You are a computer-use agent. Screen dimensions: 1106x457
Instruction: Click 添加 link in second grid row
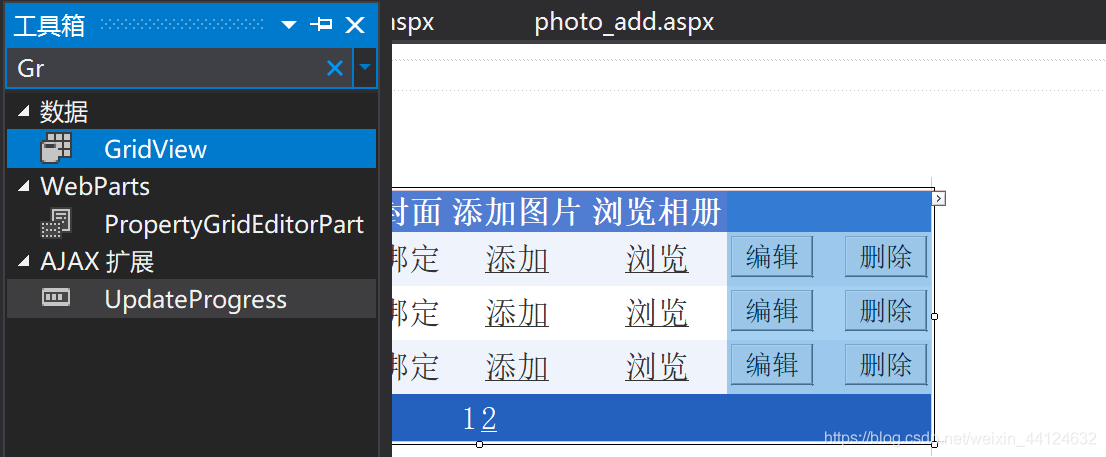(x=517, y=313)
